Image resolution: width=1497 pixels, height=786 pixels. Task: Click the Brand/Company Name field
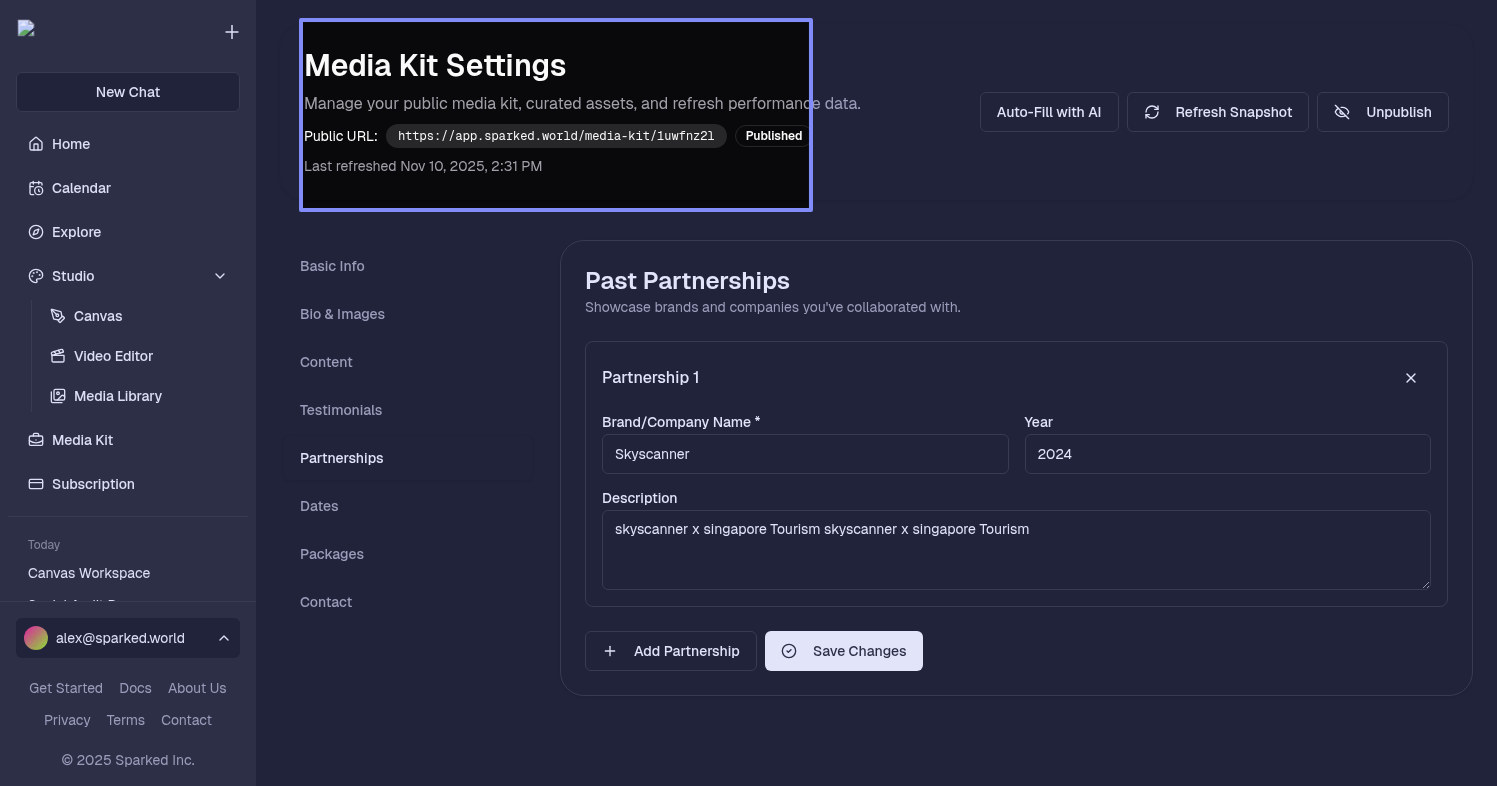pyautogui.click(x=804, y=454)
